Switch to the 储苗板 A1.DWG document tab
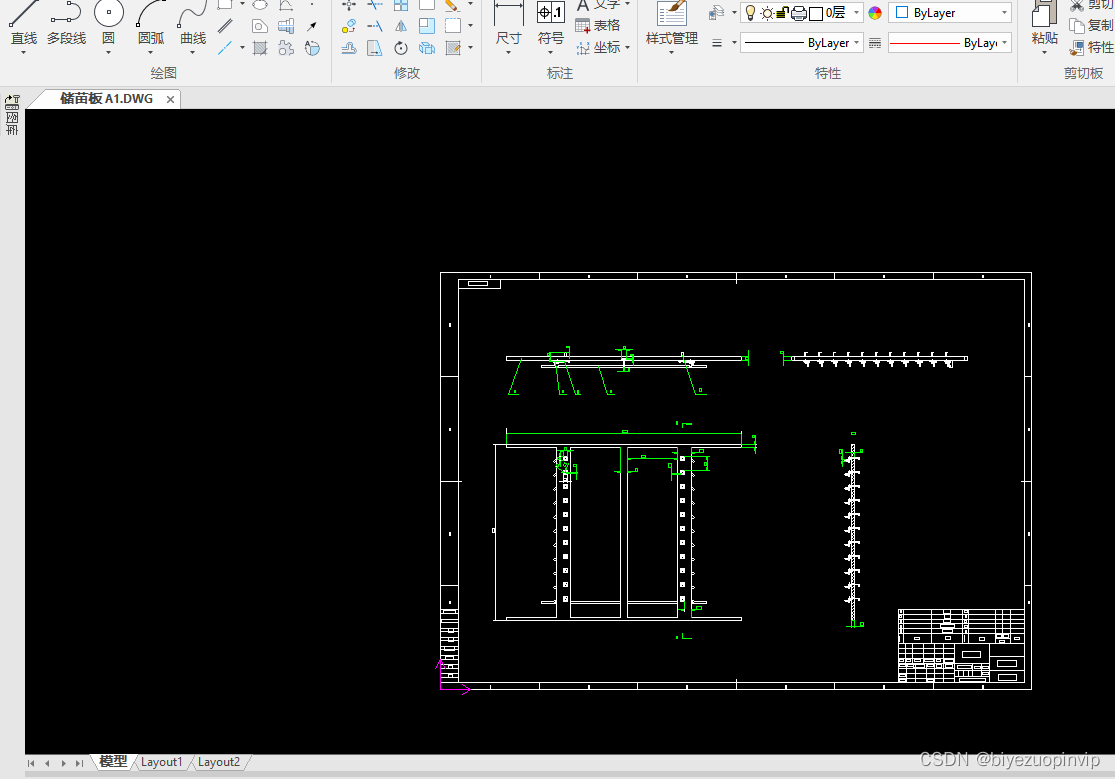This screenshot has height=779, width=1115. click(107, 99)
